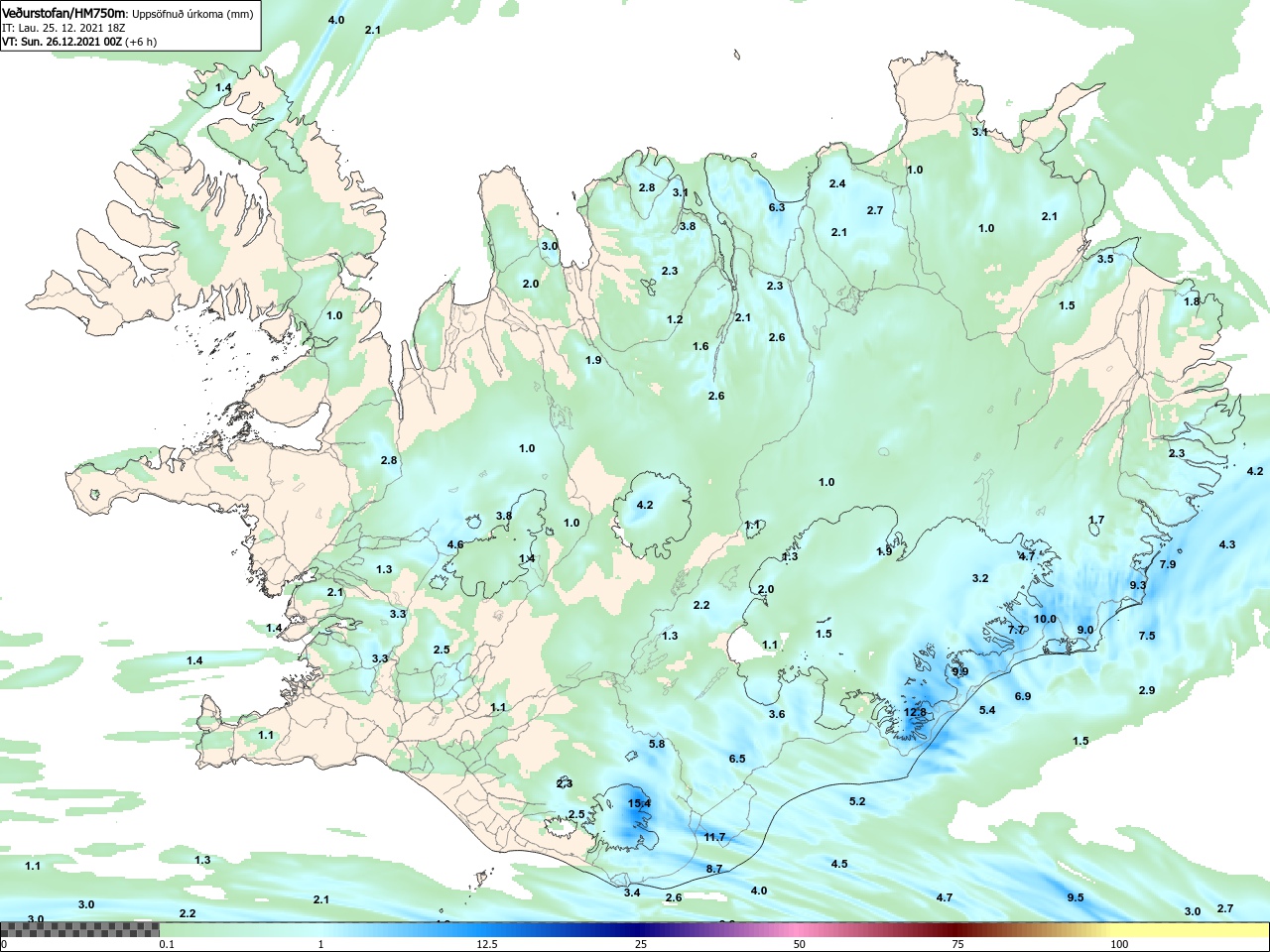Click the dark navy colour near legend 25
The image size is (1270, 952).
pos(641,929)
